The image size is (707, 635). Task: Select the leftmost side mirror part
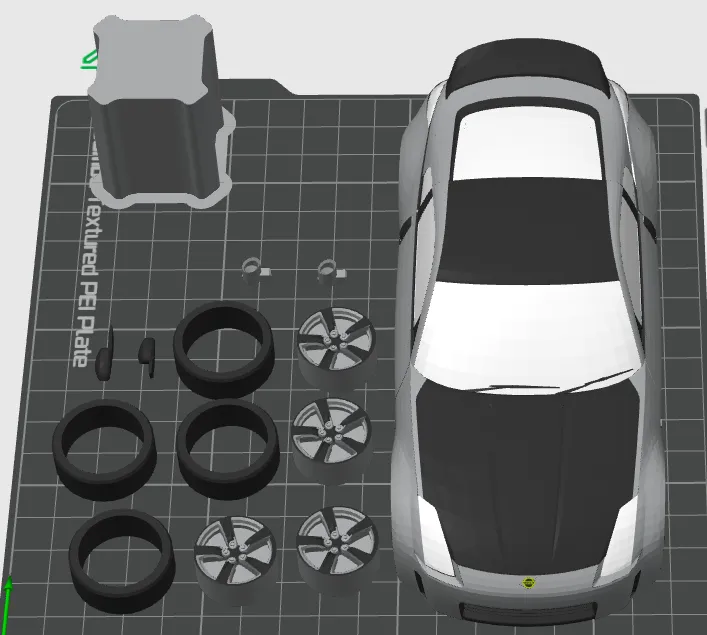point(105,354)
